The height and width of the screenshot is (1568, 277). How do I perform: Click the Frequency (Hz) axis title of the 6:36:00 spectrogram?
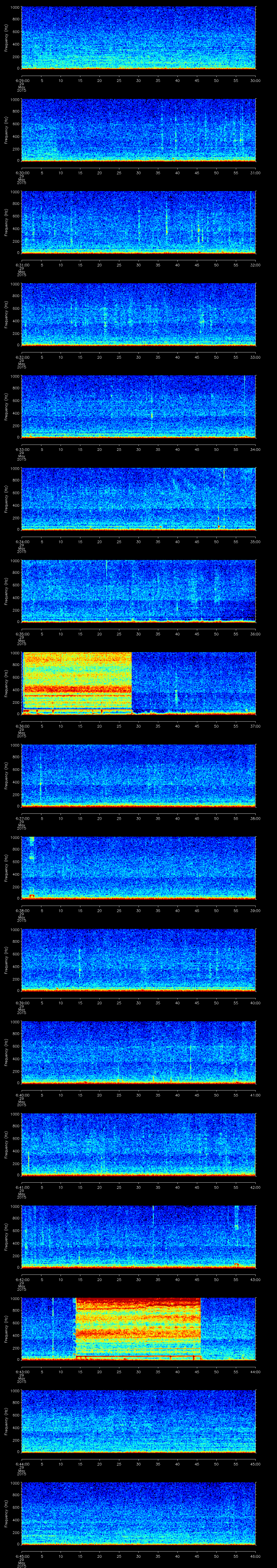point(6,683)
